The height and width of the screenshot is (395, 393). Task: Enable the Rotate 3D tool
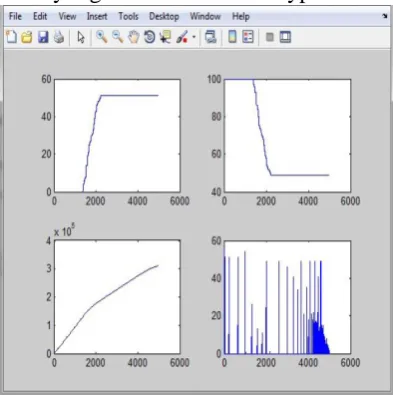[x=149, y=37]
